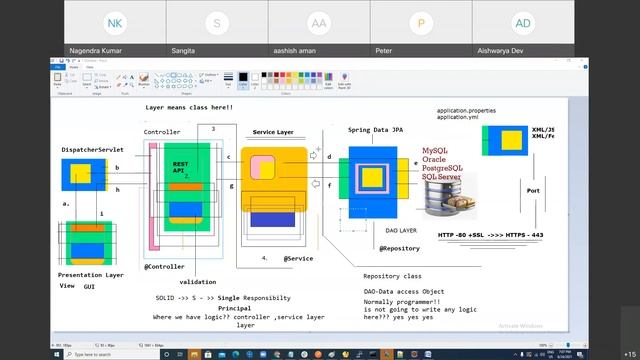Open the File tab in Paint
Image resolution: width=640 pixels, height=360 pixels.
[58, 67]
